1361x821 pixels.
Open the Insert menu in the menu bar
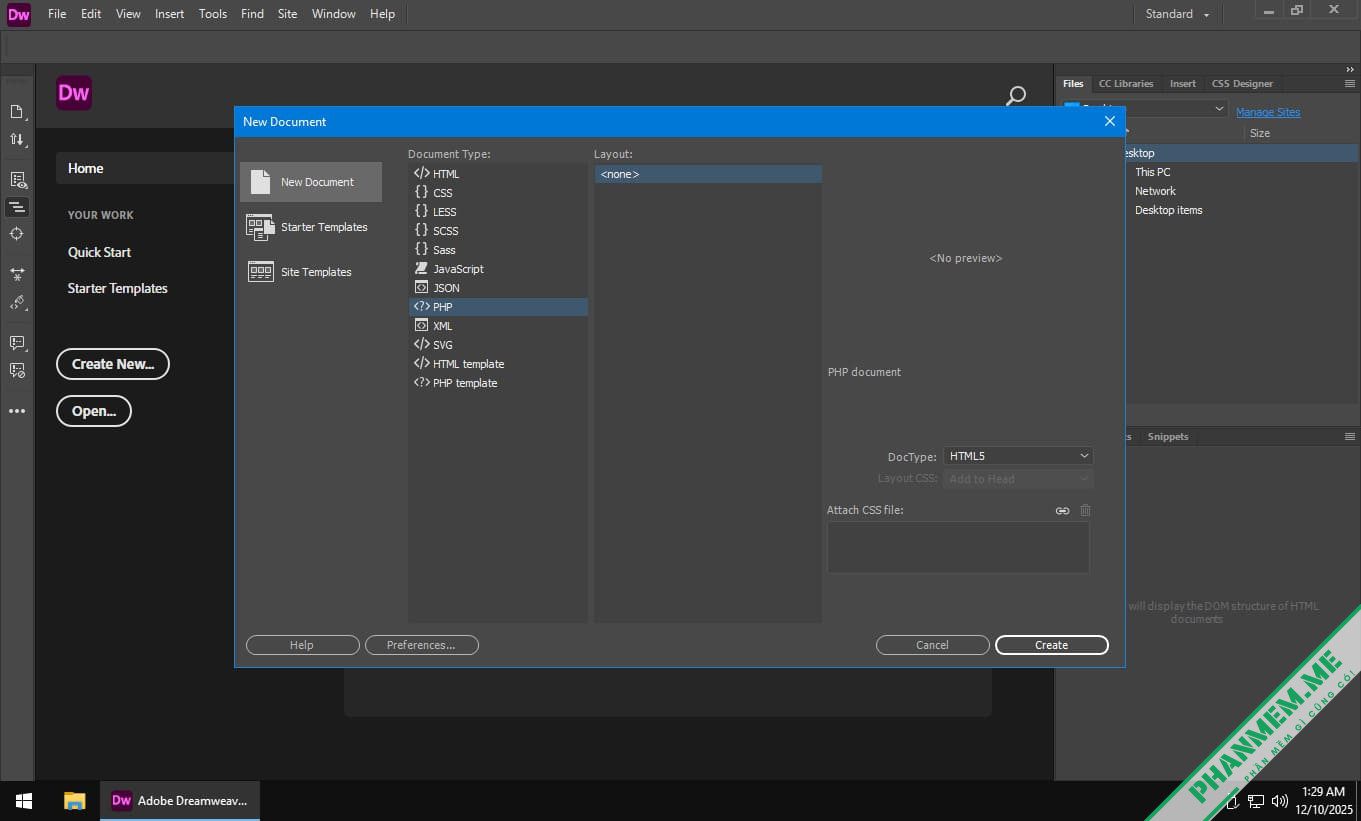[x=169, y=14]
